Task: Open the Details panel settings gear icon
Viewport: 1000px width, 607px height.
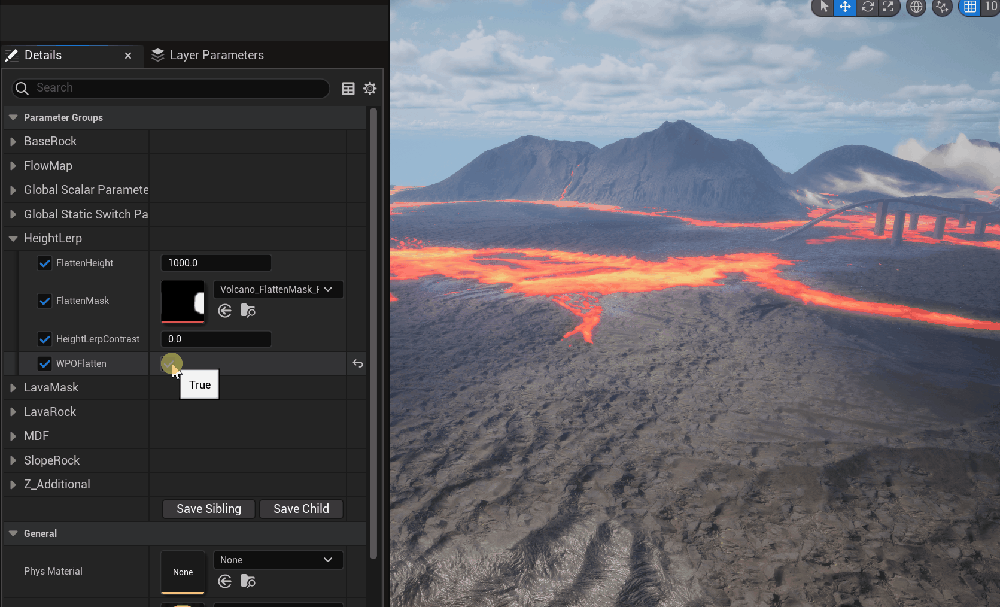Action: (x=369, y=88)
